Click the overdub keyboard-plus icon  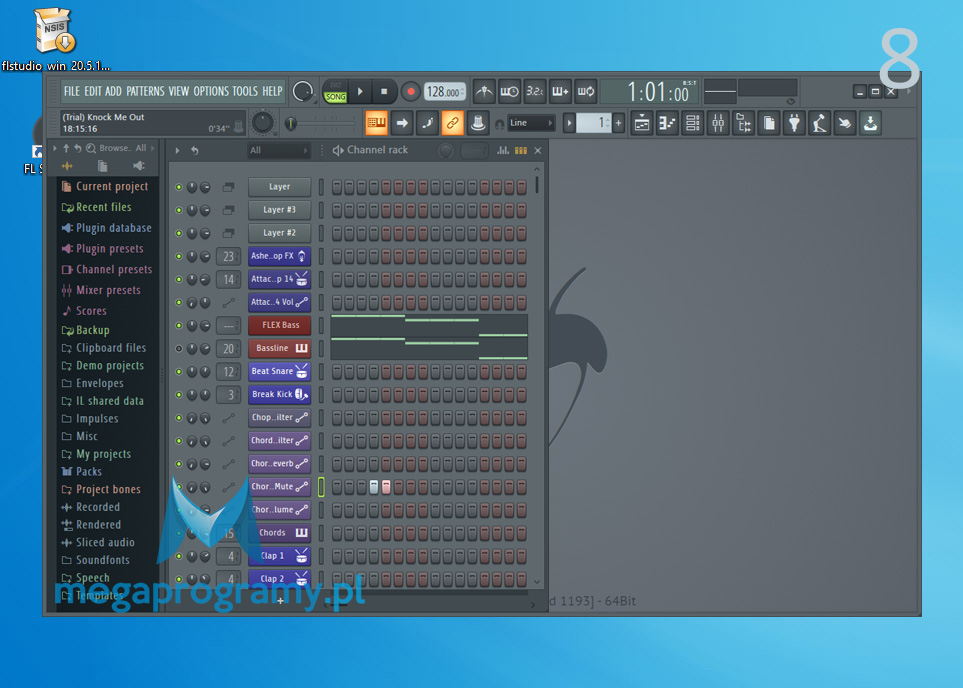tap(560, 92)
